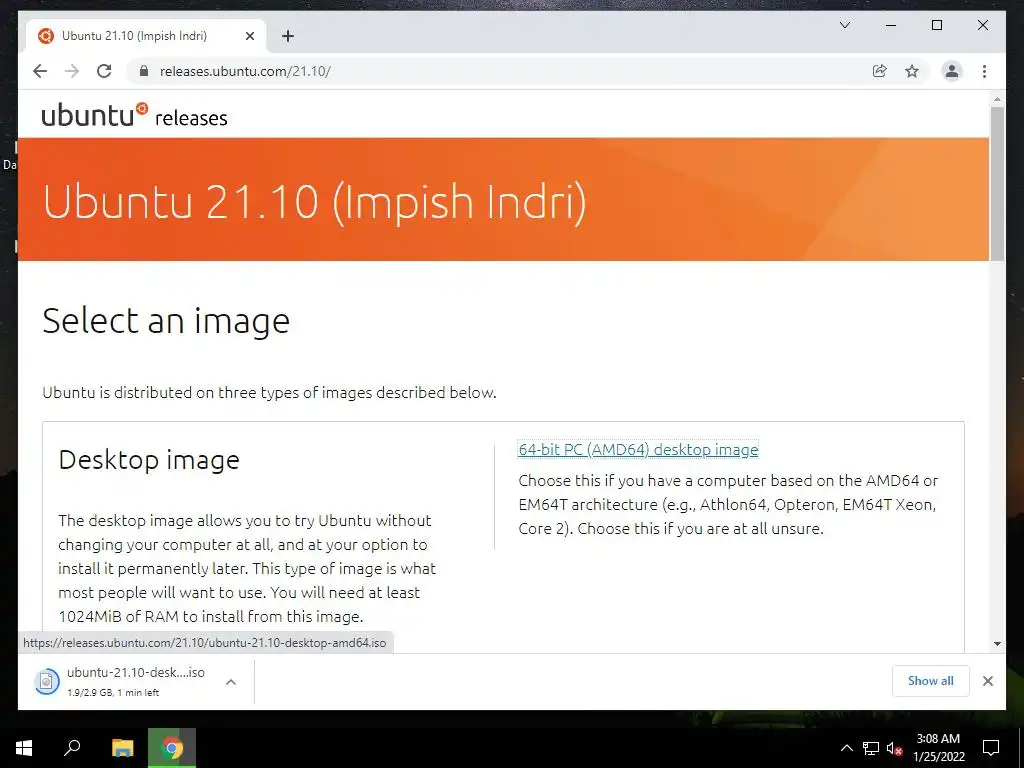Click the "Select an image" heading
Viewport: 1024px width, 768px height.
point(166,321)
